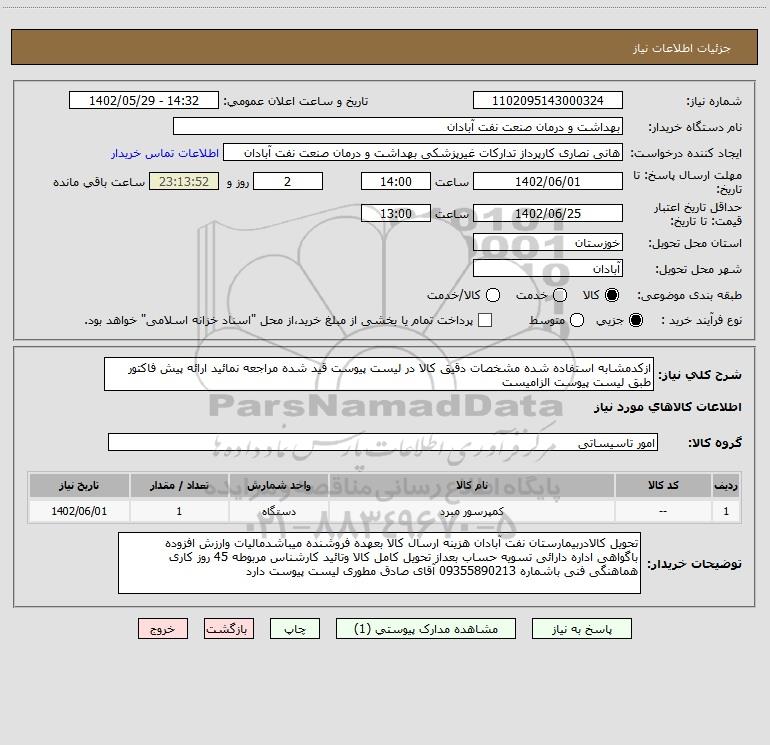770x745 pixels.
Task: Click the remaining days field showing 2
Action: tap(288, 182)
